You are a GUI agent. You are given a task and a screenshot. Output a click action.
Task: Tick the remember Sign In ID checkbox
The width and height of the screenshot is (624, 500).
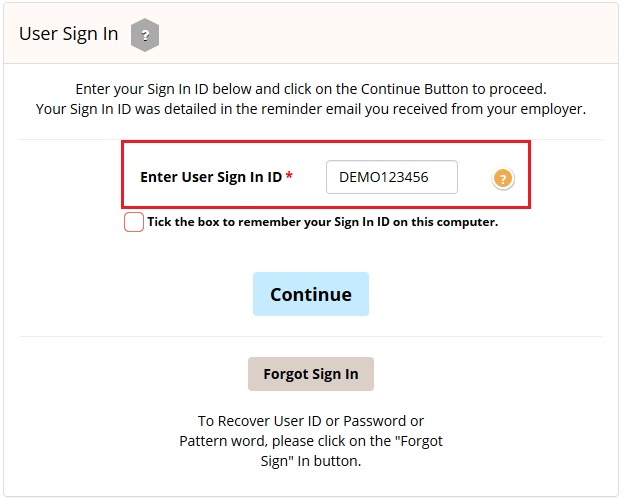point(134,222)
